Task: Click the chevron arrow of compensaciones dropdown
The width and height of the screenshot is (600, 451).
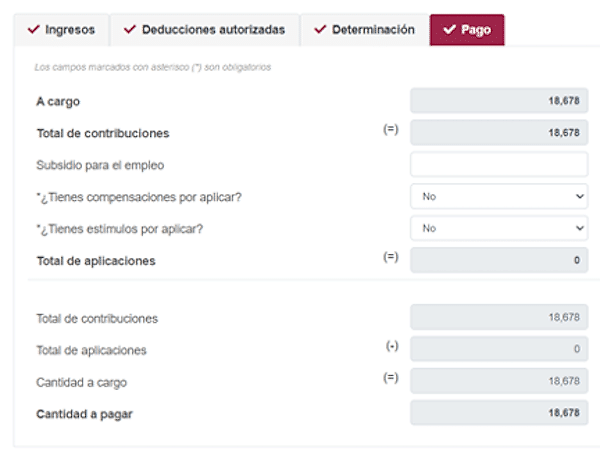Action: 580,196
